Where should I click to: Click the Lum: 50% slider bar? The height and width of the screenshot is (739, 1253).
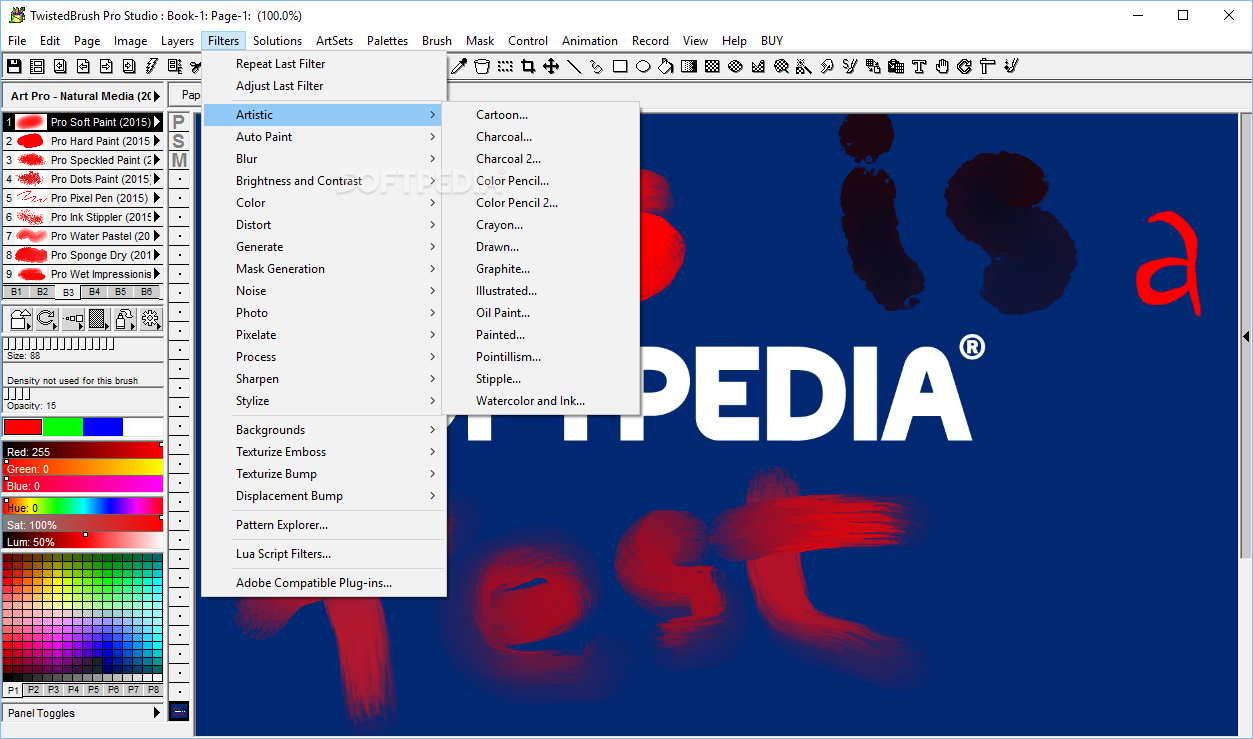[x=83, y=541]
